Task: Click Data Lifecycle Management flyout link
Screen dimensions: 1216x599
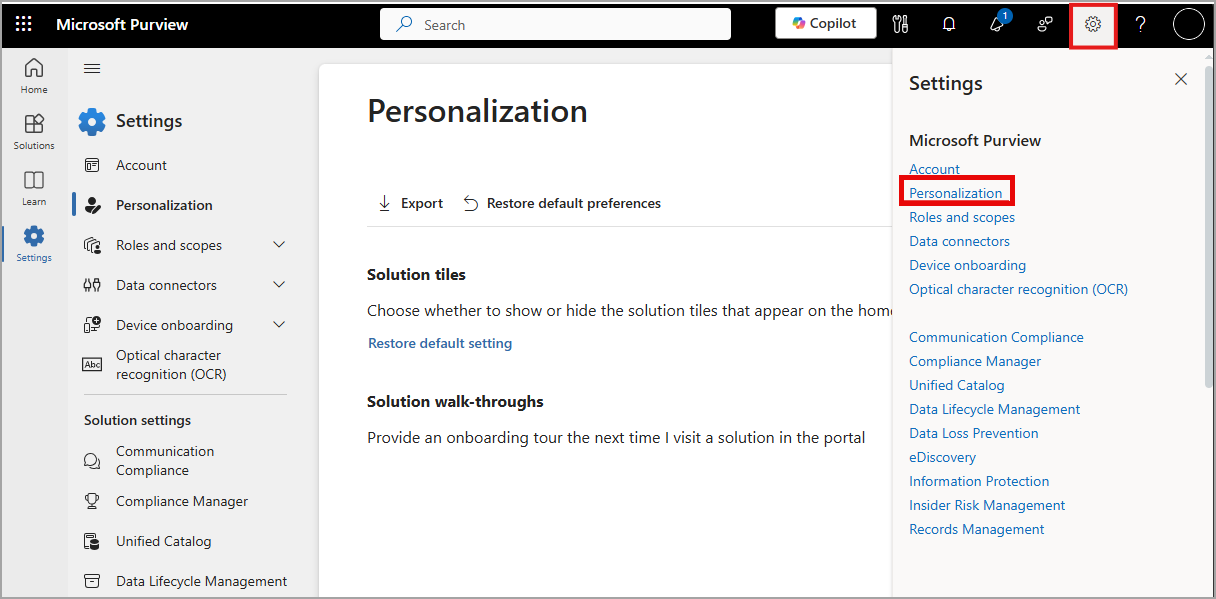Action: coord(994,409)
